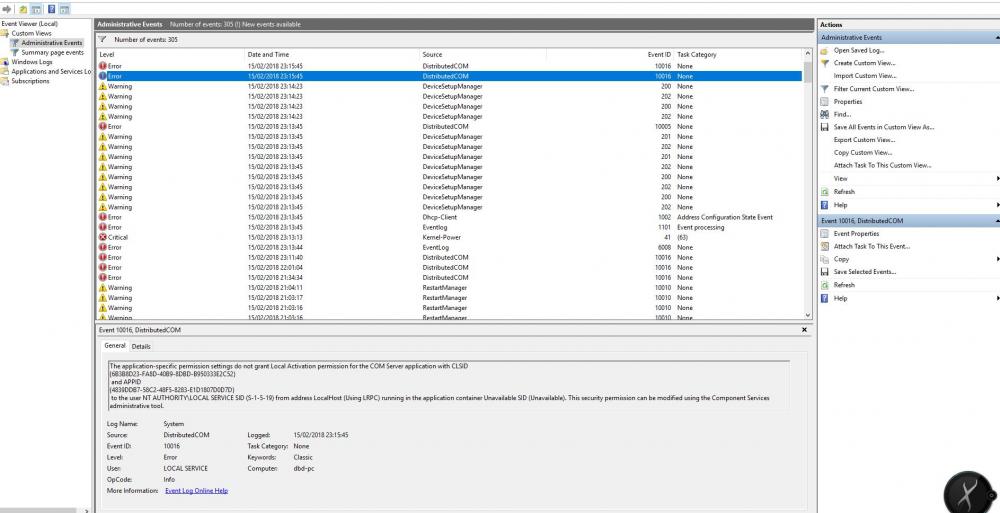
Task: Click the Filter Current Custom View funnel icon
Action: click(824, 89)
